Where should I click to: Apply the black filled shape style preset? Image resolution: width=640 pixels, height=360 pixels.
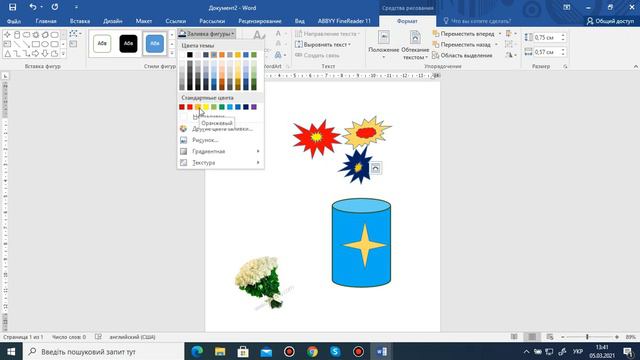pos(128,44)
